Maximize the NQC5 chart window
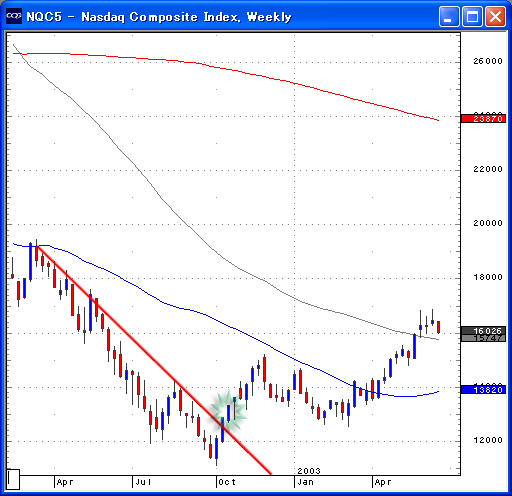The height and width of the screenshot is (496, 512). (x=472, y=16)
